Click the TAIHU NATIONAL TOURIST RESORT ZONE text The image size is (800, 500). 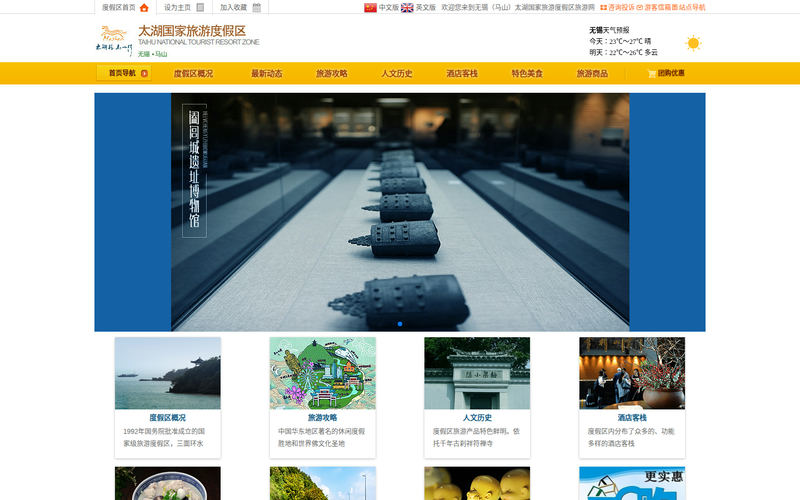click(x=199, y=42)
